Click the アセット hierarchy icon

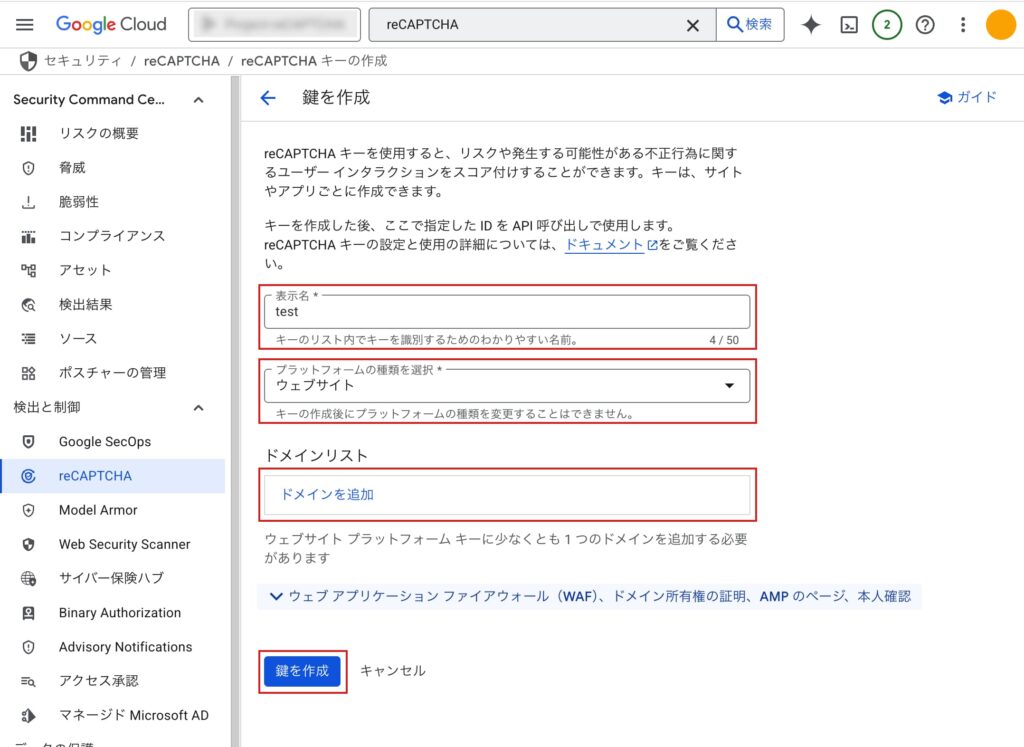click(28, 270)
